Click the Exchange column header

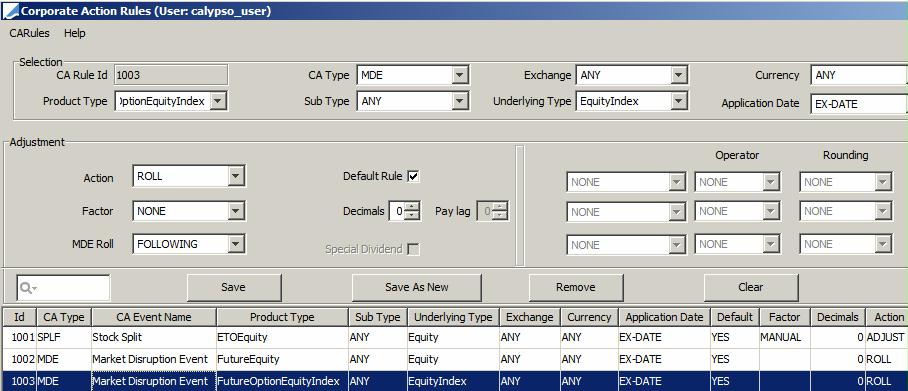530,317
